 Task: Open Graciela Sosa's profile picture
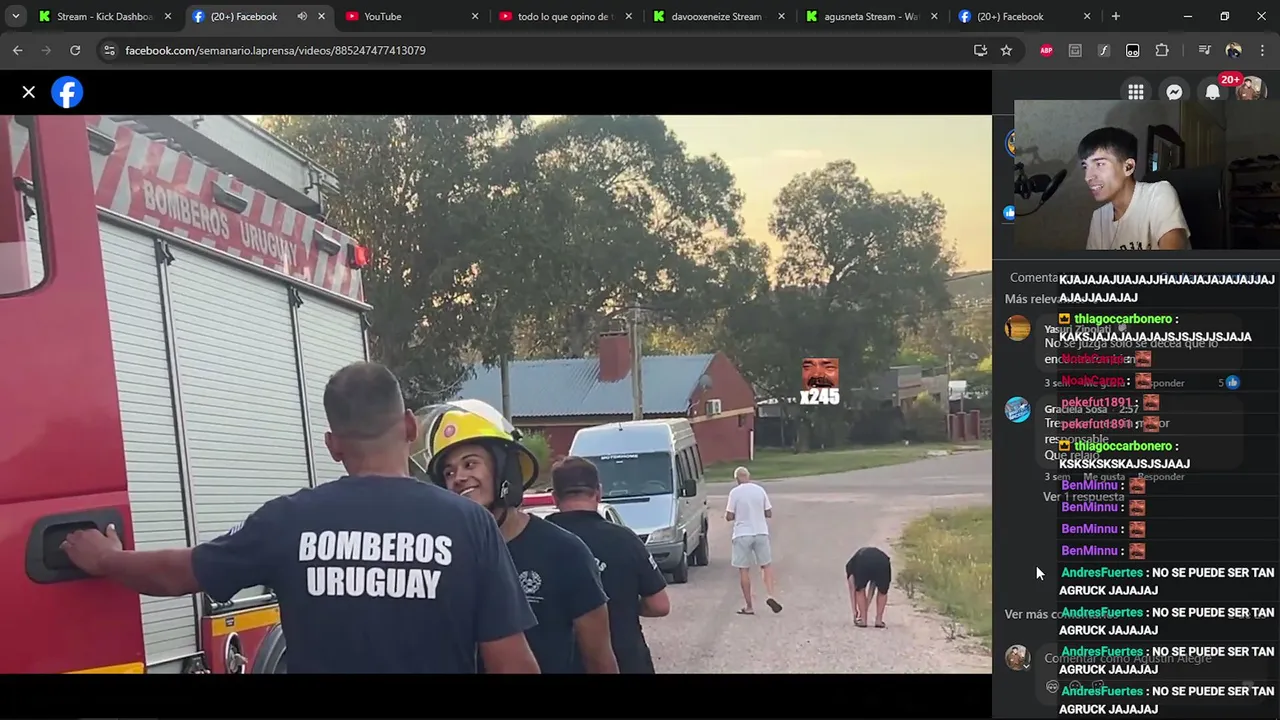1017,409
